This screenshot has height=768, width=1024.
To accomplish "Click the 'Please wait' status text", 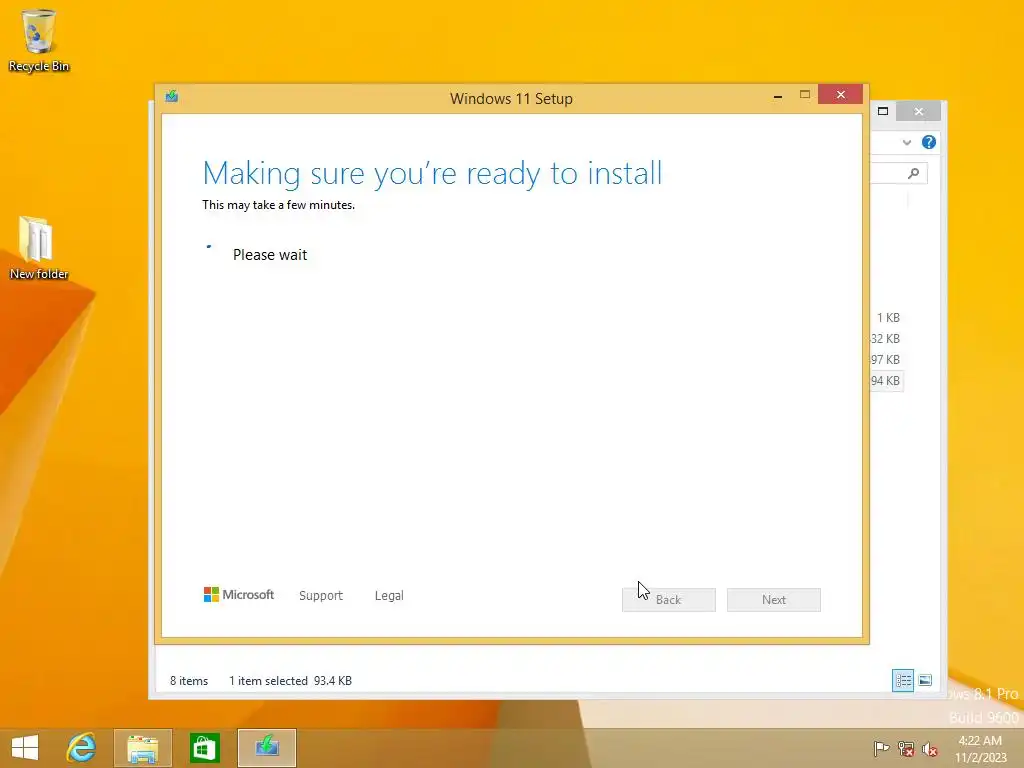I will [270, 255].
